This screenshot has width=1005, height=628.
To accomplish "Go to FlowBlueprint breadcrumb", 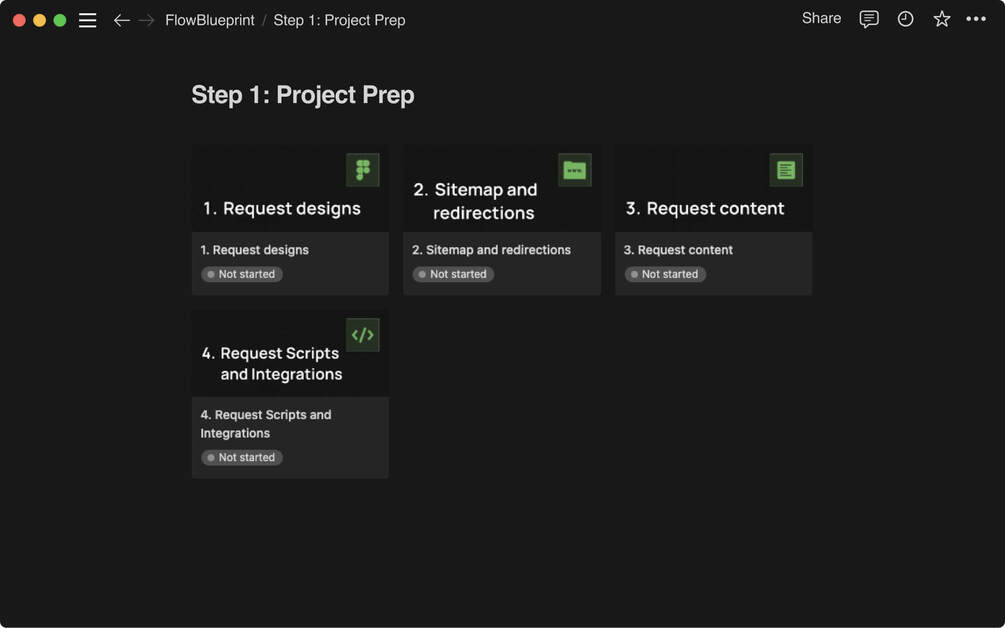I will [x=210, y=20].
